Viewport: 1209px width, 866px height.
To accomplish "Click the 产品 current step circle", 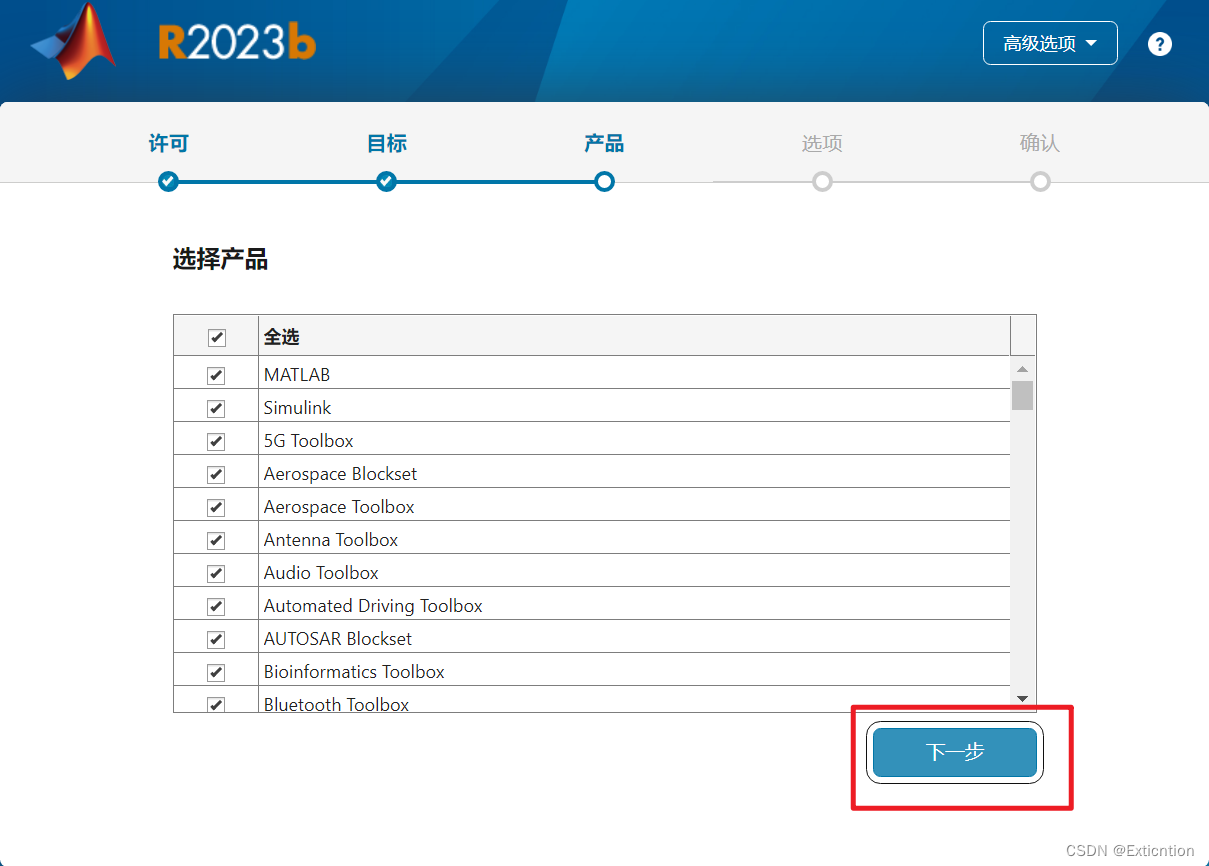I will tap(604, 182).
